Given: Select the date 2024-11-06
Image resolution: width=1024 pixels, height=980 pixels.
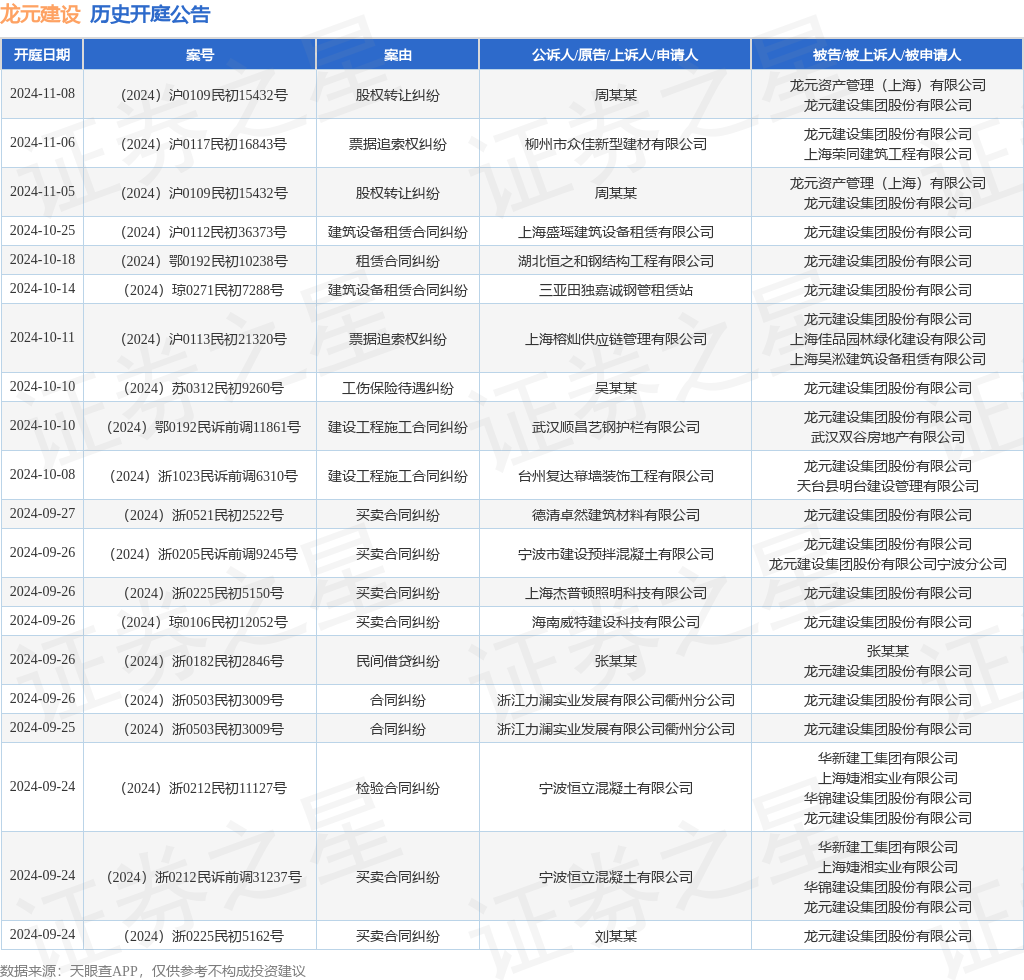Looking at the screenshot, I should 42,142.
